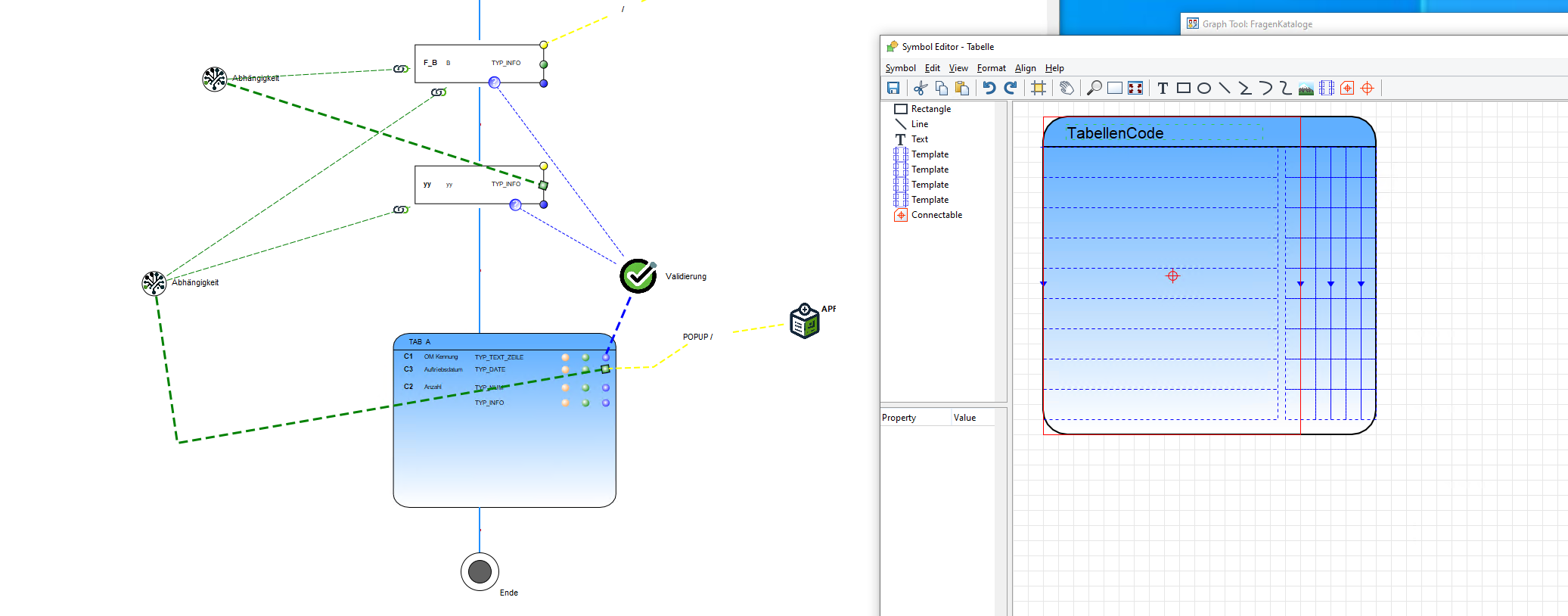Click the Save icon in Symbol Editor toolbar
Screen dimensions: 1568x616
893,89
